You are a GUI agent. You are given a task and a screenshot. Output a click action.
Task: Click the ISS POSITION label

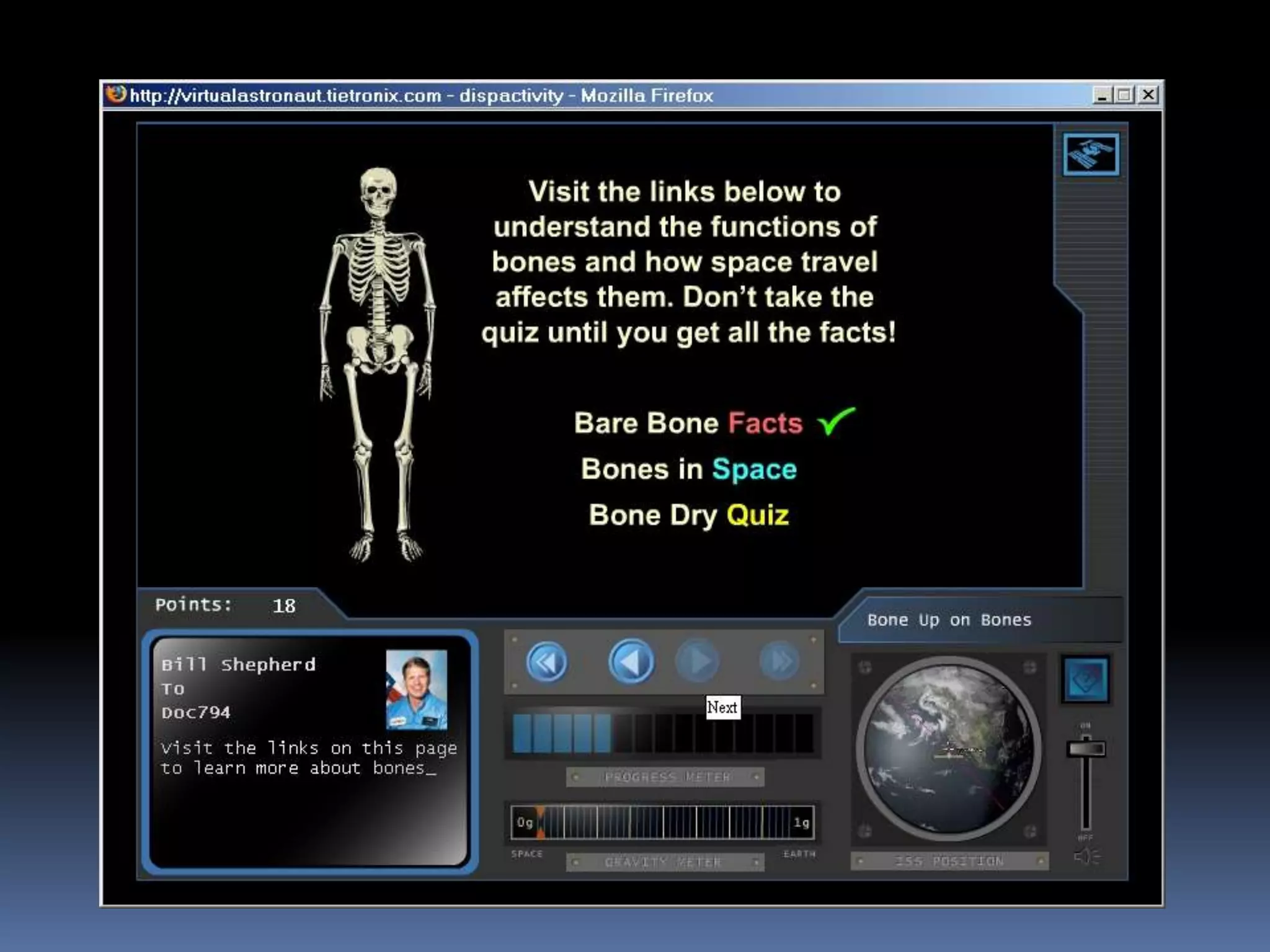coord(949,861)
